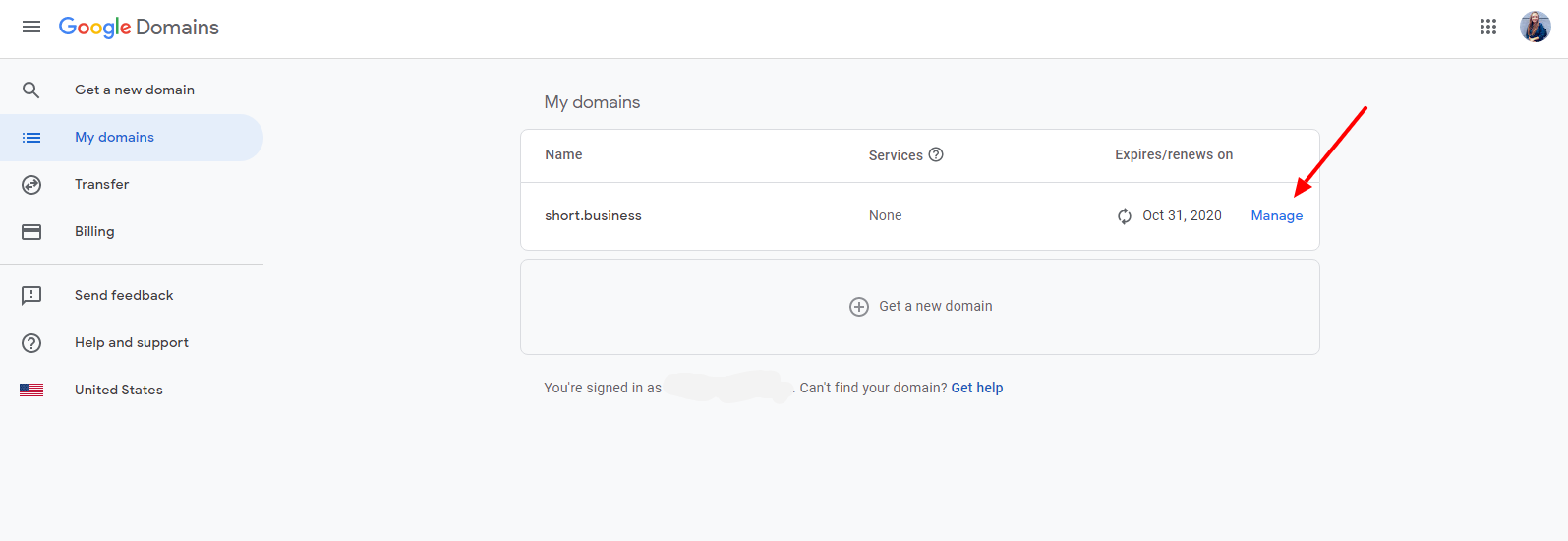Open the account profile avatar
Screen dimensions: 1568x541
pyautogui.click(x=1535, y=27)
